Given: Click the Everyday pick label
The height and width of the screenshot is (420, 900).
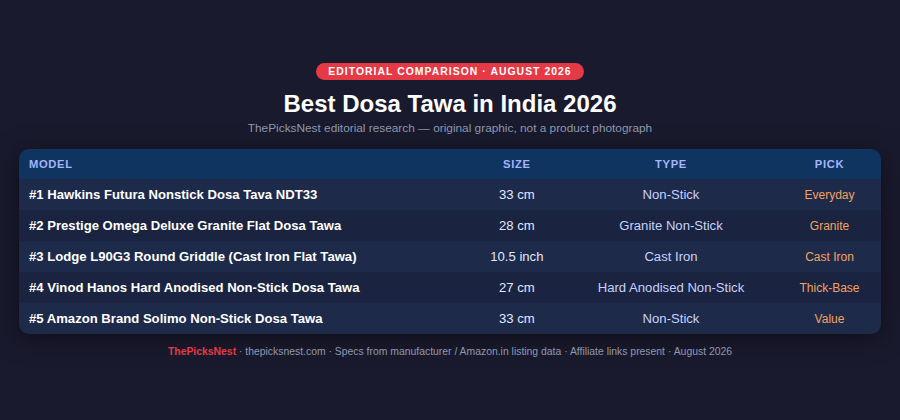Looking at the screenshot, I should [x=829, y=195].
